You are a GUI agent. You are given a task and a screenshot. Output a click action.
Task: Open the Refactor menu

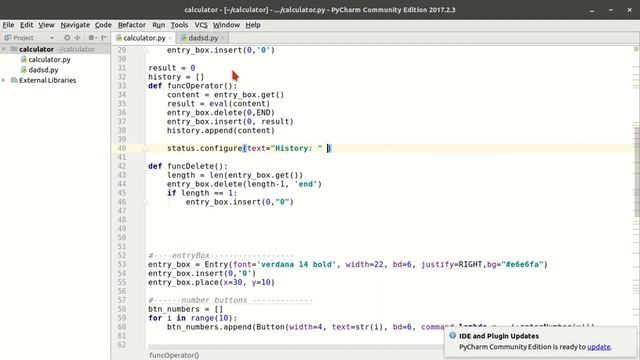[x=131, y=25]
